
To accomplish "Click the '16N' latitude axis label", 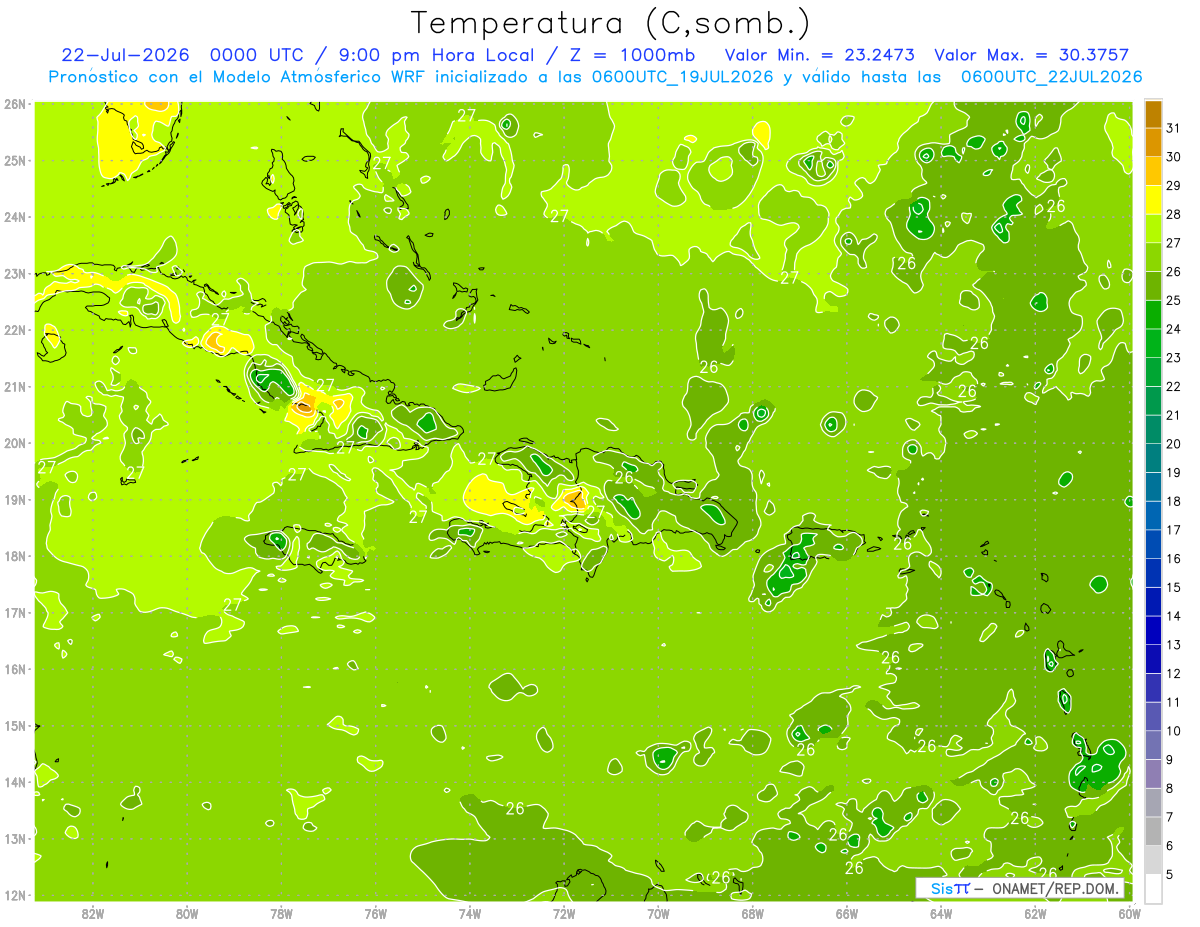I will coord(15,669).
